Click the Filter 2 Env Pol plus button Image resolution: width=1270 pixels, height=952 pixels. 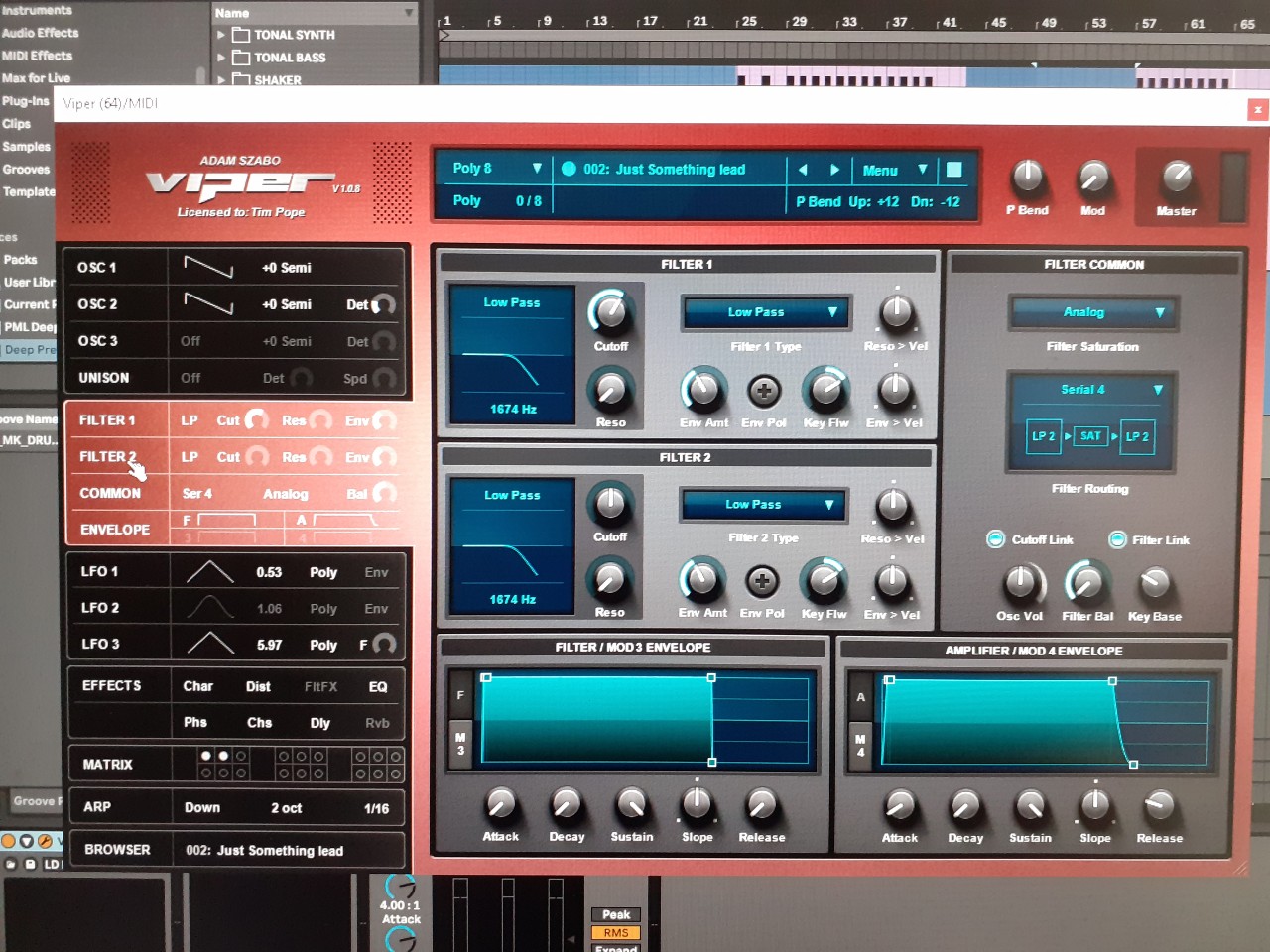[x=761, y=581]
